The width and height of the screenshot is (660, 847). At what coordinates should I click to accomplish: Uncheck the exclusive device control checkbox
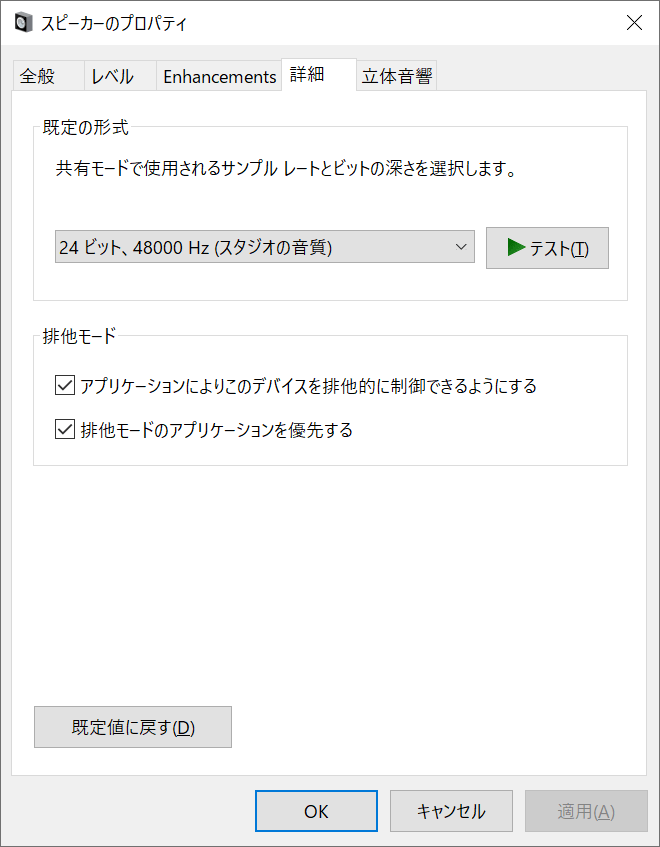click(x=66, y=385)
